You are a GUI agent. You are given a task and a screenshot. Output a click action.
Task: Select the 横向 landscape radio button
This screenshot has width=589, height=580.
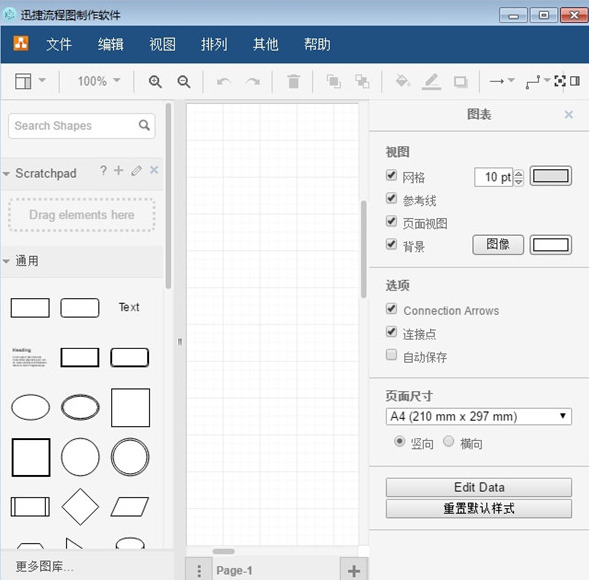tap(449, 441)
